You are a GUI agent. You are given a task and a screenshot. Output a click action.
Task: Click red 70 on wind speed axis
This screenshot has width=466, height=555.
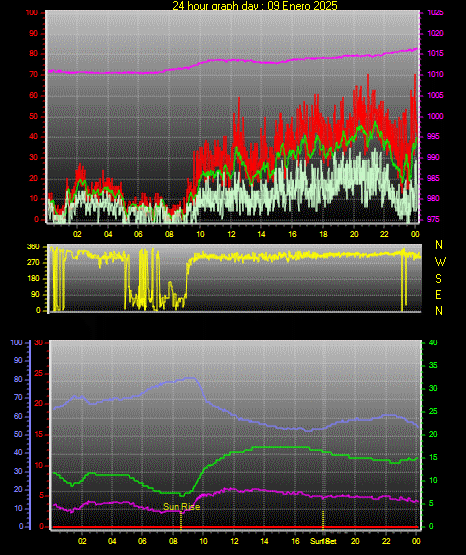33,75
